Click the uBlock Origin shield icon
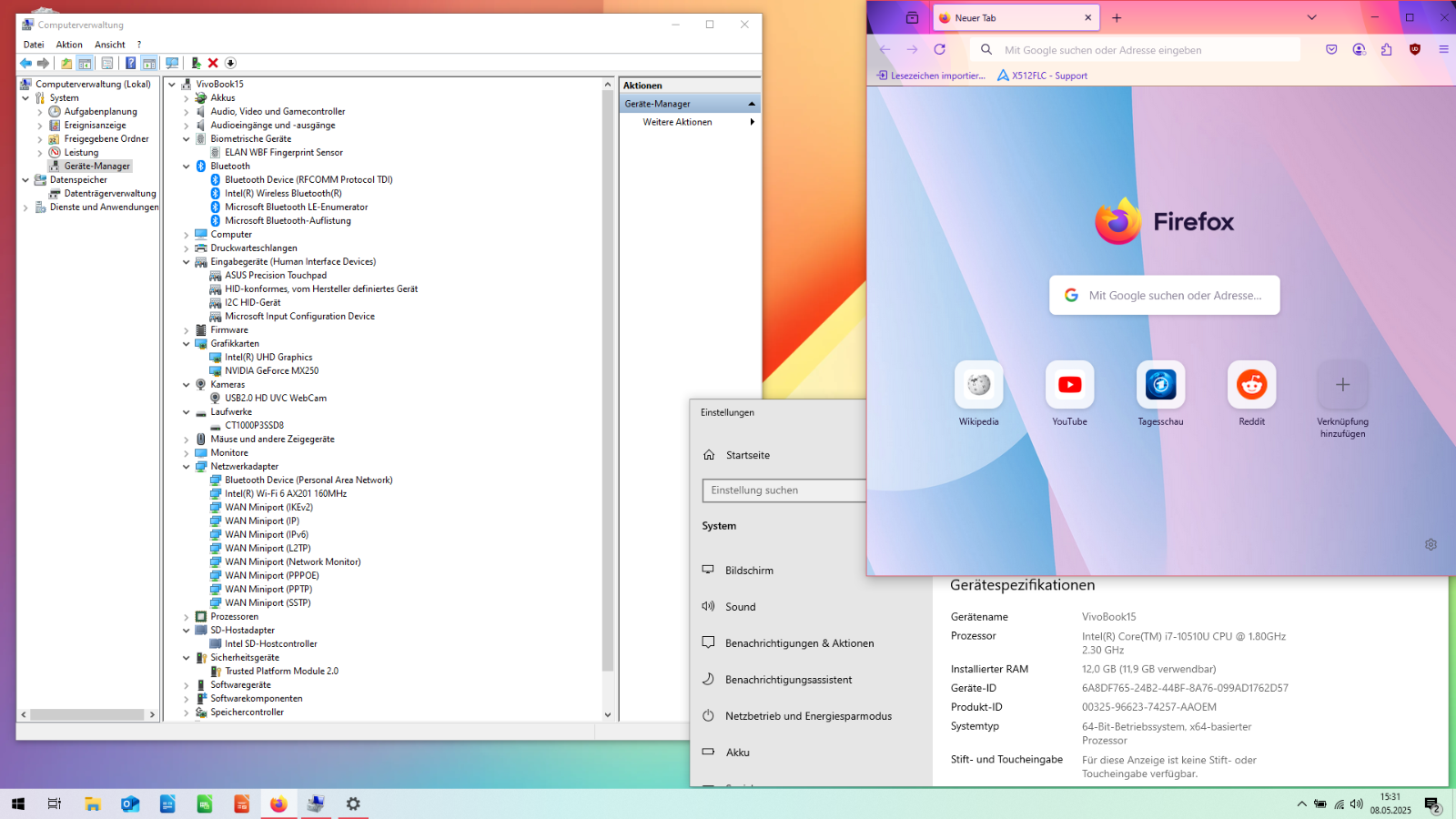The image size is (1456, 819). (x=1414, y=49)
